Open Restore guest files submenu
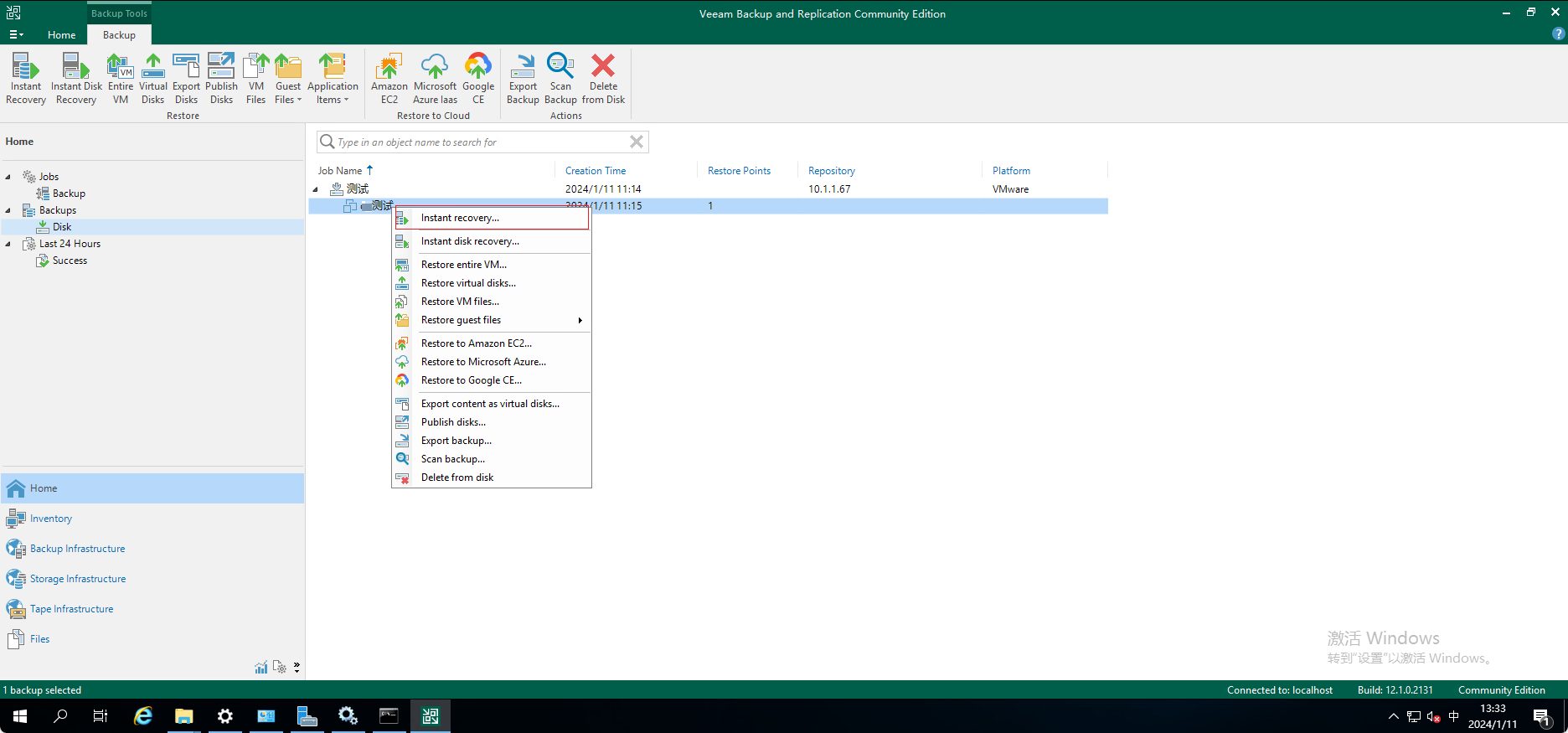 (x=493, y=320)
